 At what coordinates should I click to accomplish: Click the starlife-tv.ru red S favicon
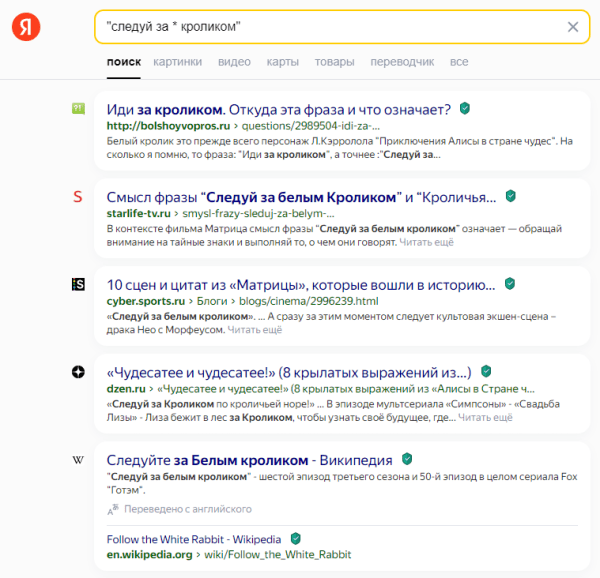(78, 197)
